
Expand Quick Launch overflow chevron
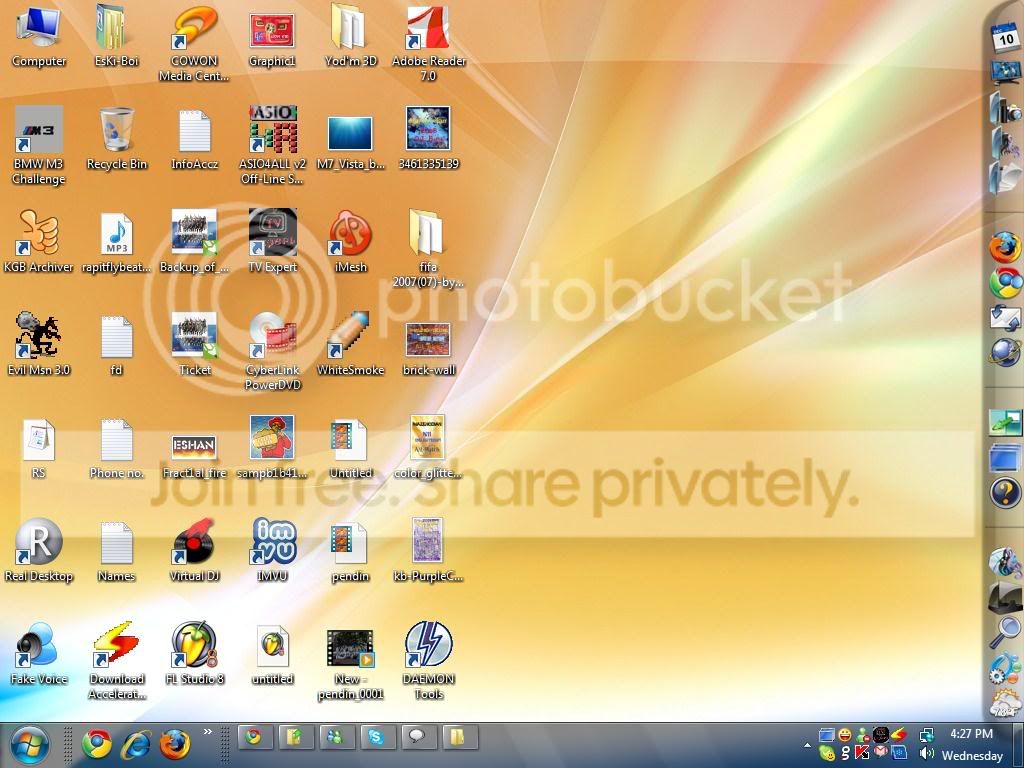click(208, 732)
